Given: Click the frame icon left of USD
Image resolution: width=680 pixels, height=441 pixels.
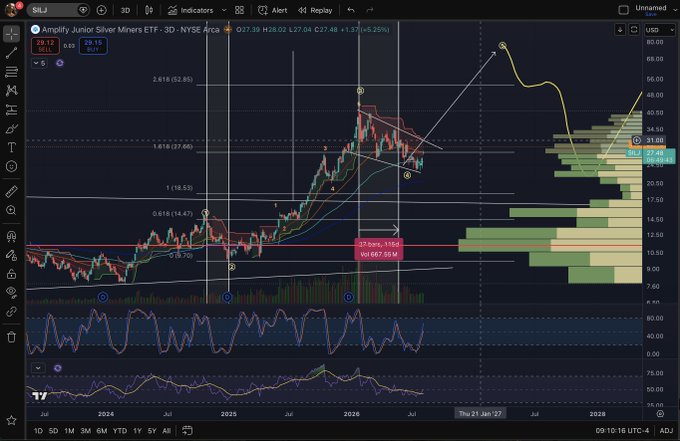Looking at the screenshot, I should [634, 29].
